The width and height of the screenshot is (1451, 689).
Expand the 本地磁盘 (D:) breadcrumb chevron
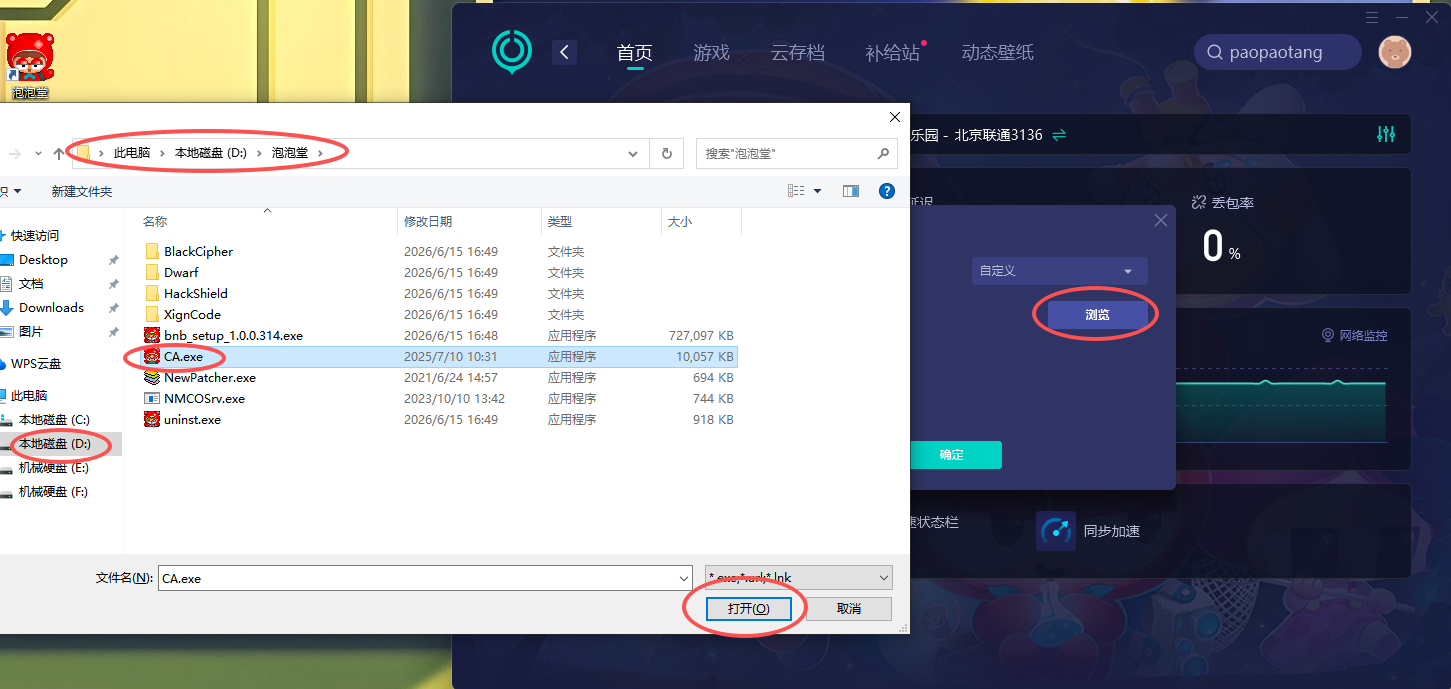pos(258,153)
